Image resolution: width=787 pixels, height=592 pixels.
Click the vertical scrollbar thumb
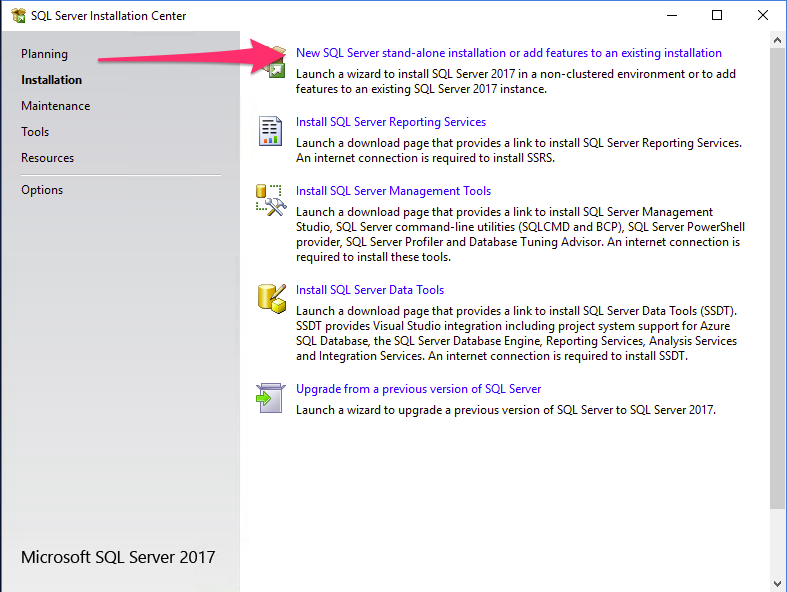(x=777, y=279)
